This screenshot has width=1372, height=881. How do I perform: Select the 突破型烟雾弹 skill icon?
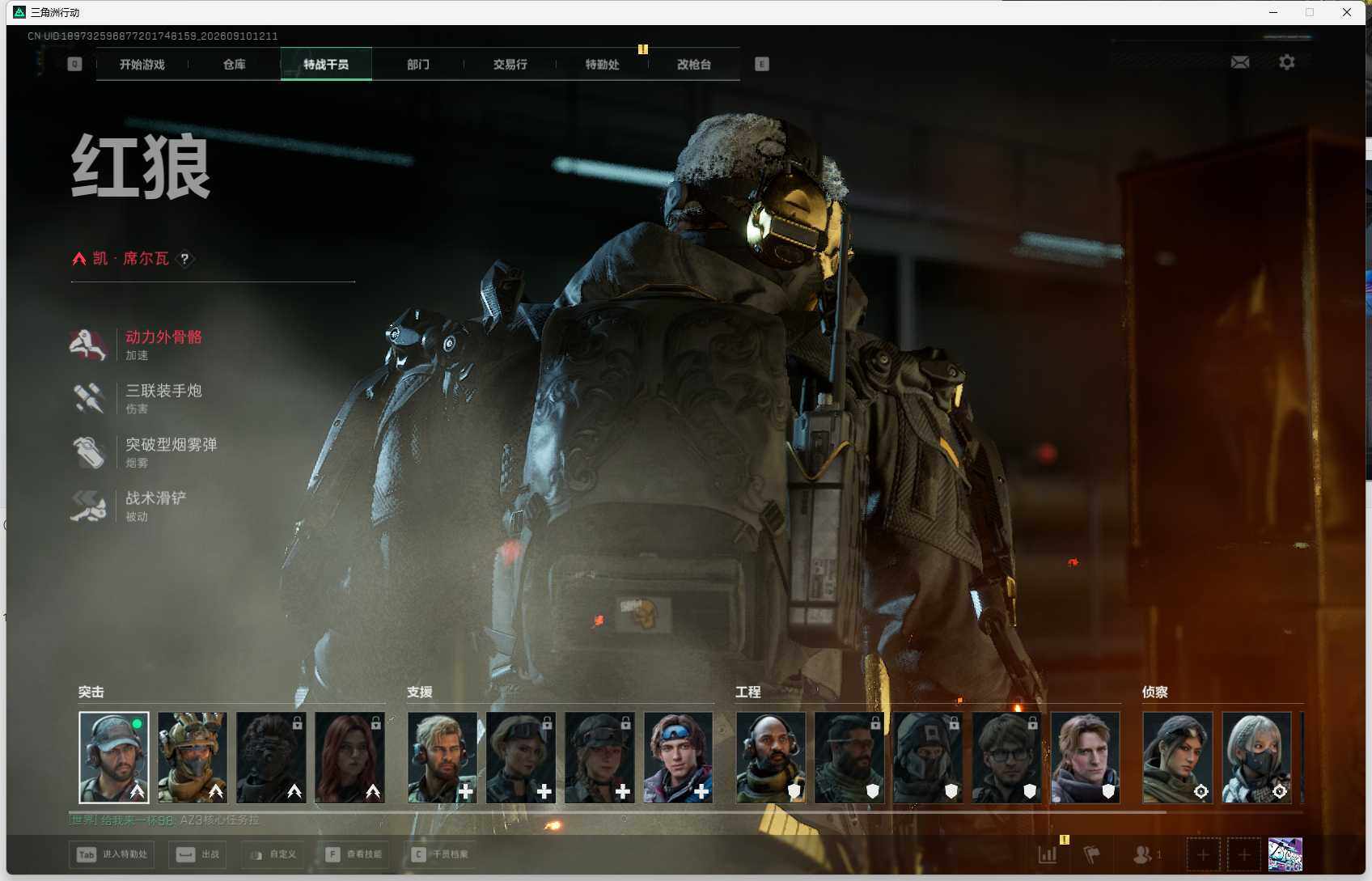[x=88, y=452]
